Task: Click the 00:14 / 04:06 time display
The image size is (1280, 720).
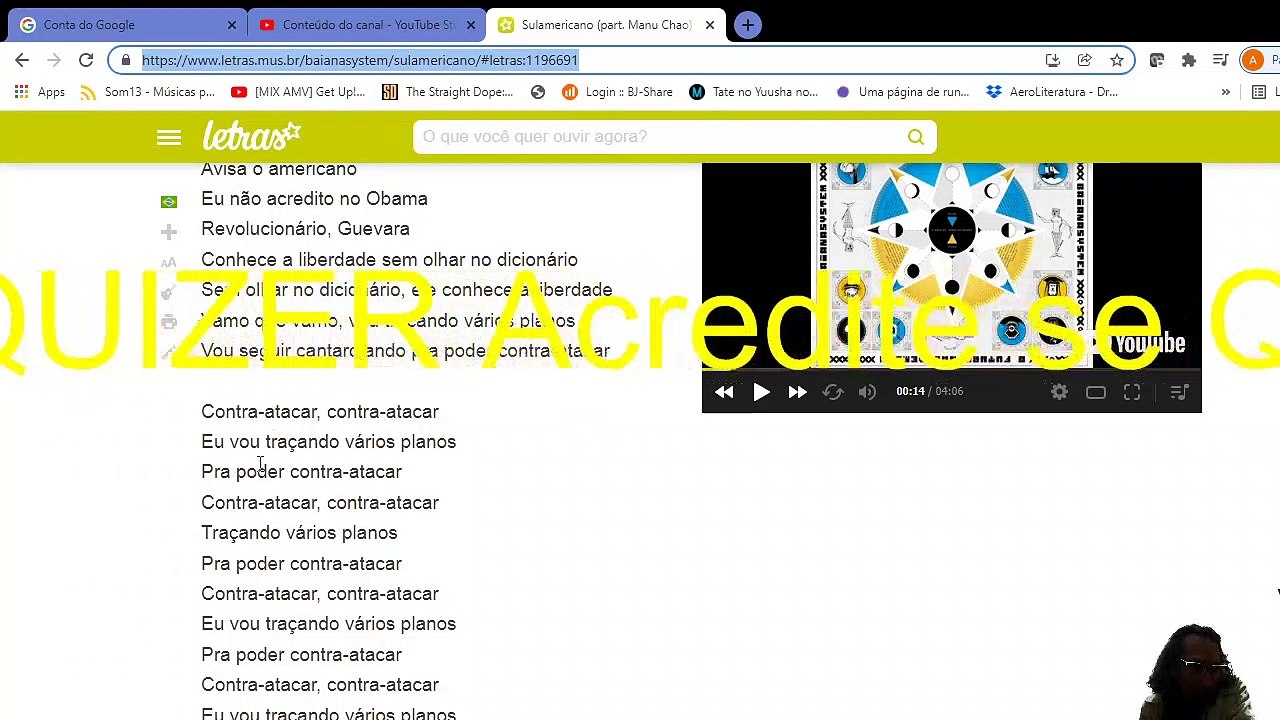Action: pos(929,392)
